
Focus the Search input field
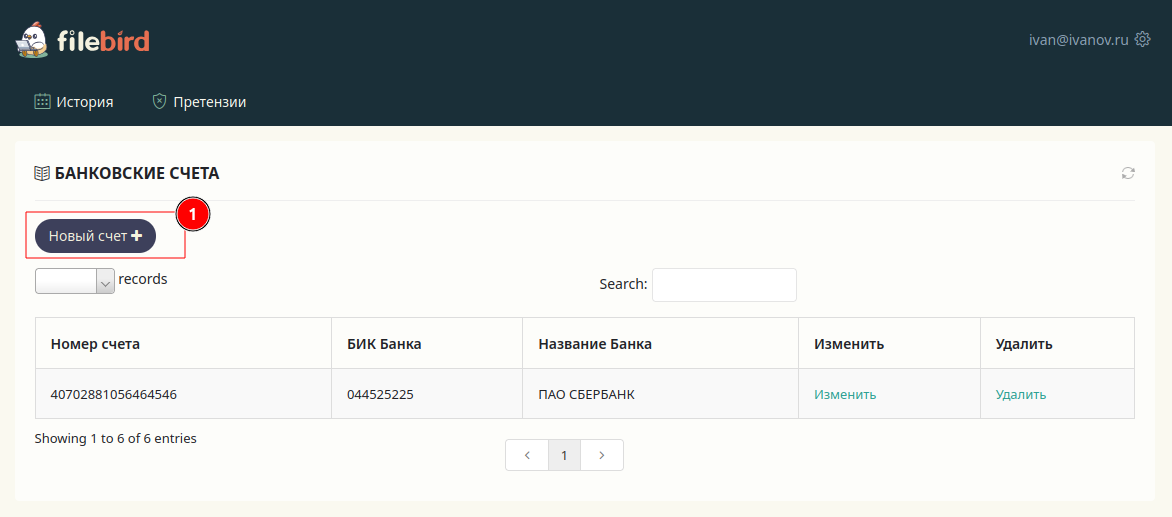point(724,285)
